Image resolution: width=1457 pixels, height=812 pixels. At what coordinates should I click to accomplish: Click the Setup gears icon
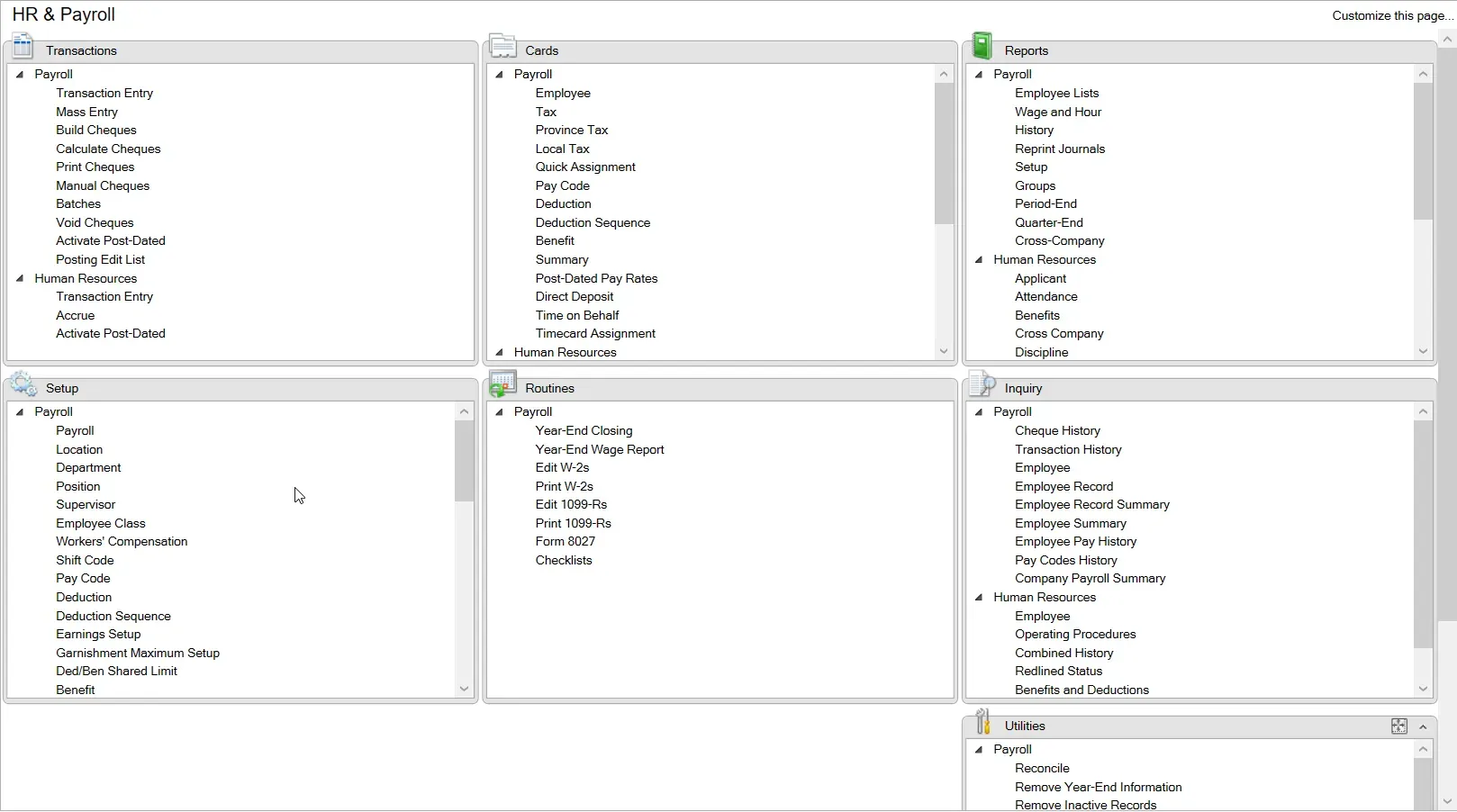23,384
